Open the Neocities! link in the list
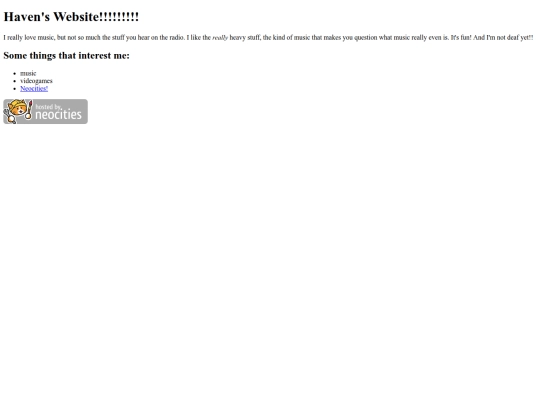 click(34, 89)
